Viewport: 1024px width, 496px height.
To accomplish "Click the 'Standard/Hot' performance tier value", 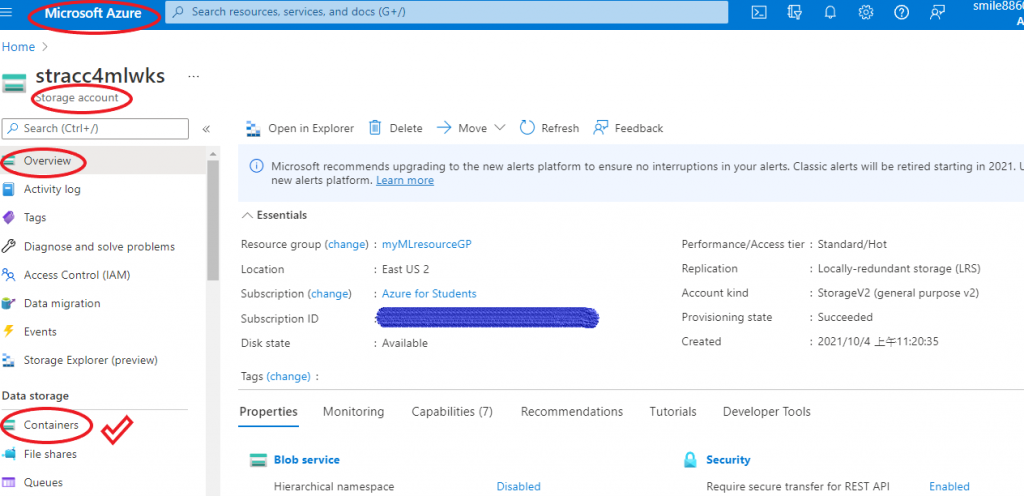I will pyautogui.click(x=852, y=244).
